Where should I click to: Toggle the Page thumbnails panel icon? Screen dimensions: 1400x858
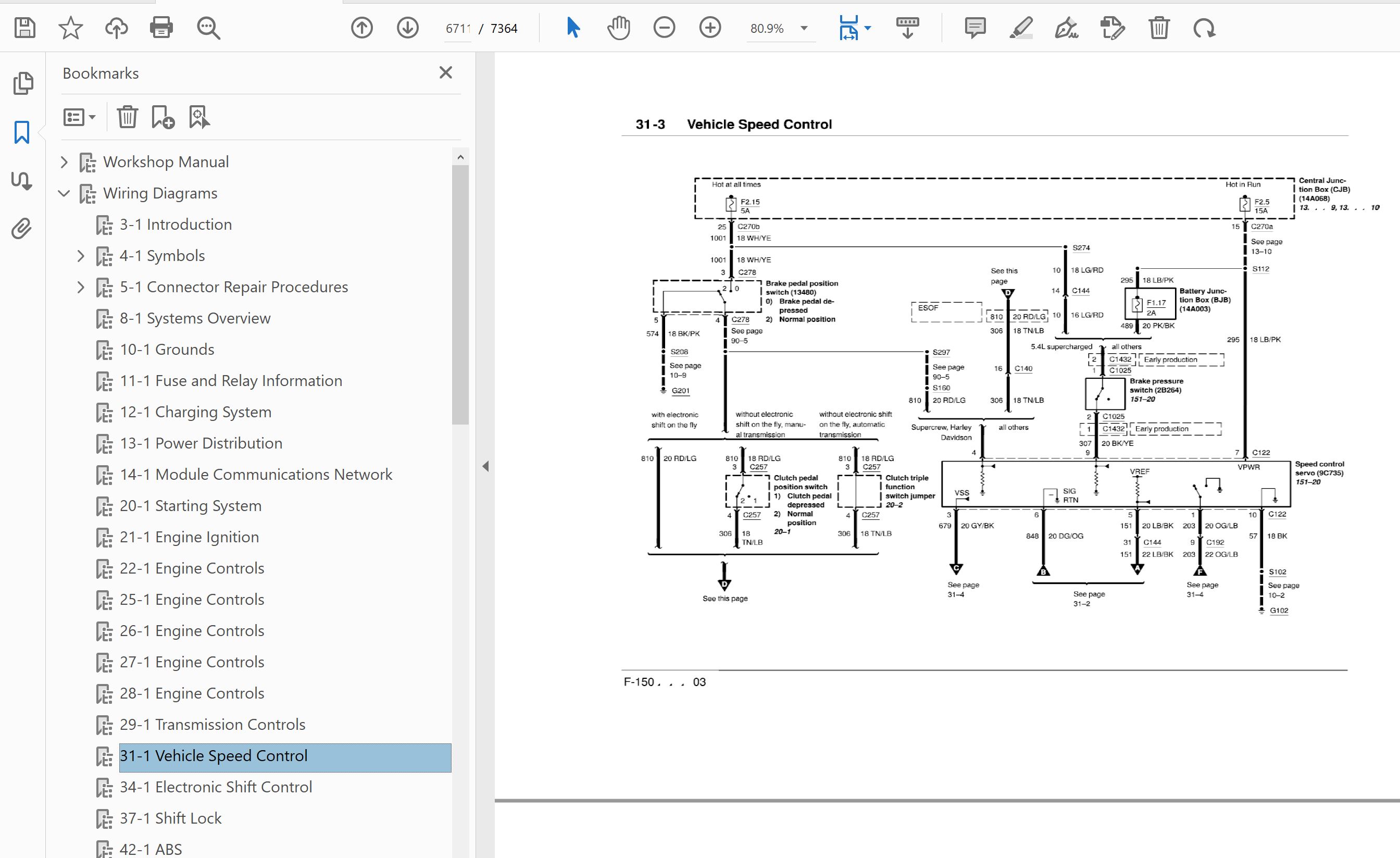(x=23, y=83)
